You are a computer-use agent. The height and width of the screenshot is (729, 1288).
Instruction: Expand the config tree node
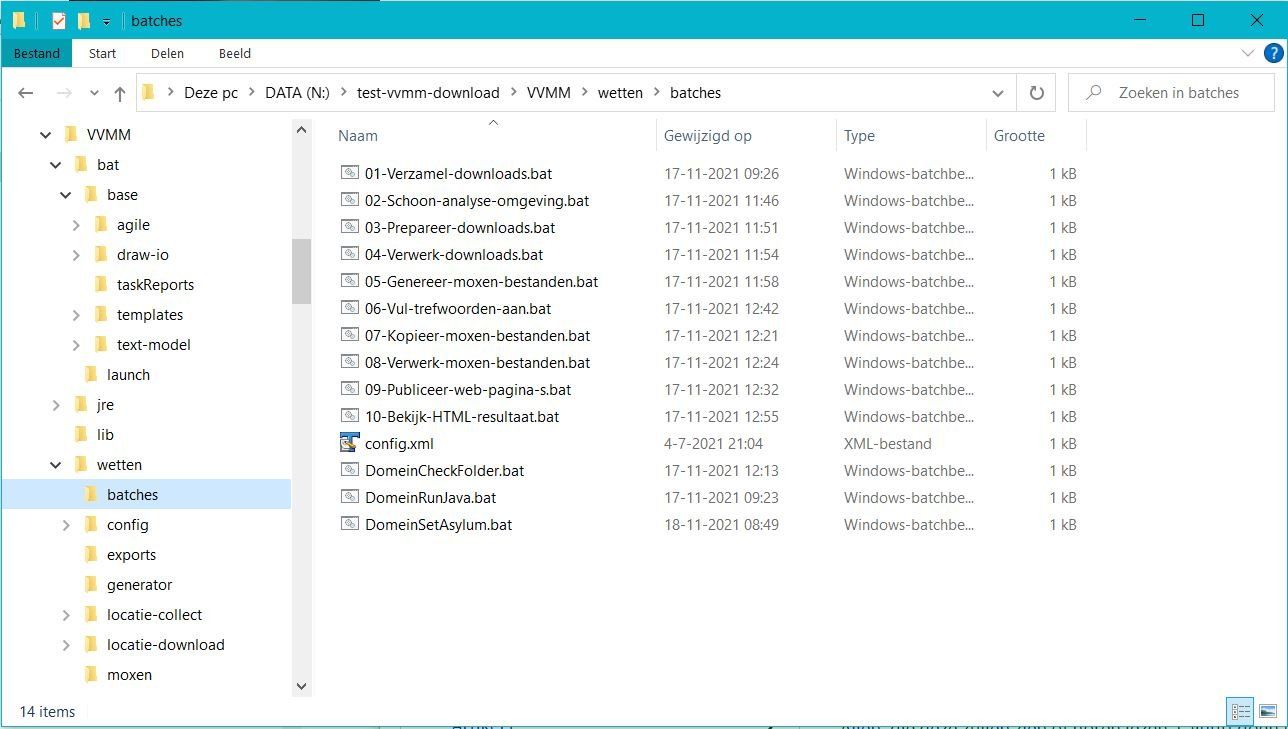click(x=66, y=525)
